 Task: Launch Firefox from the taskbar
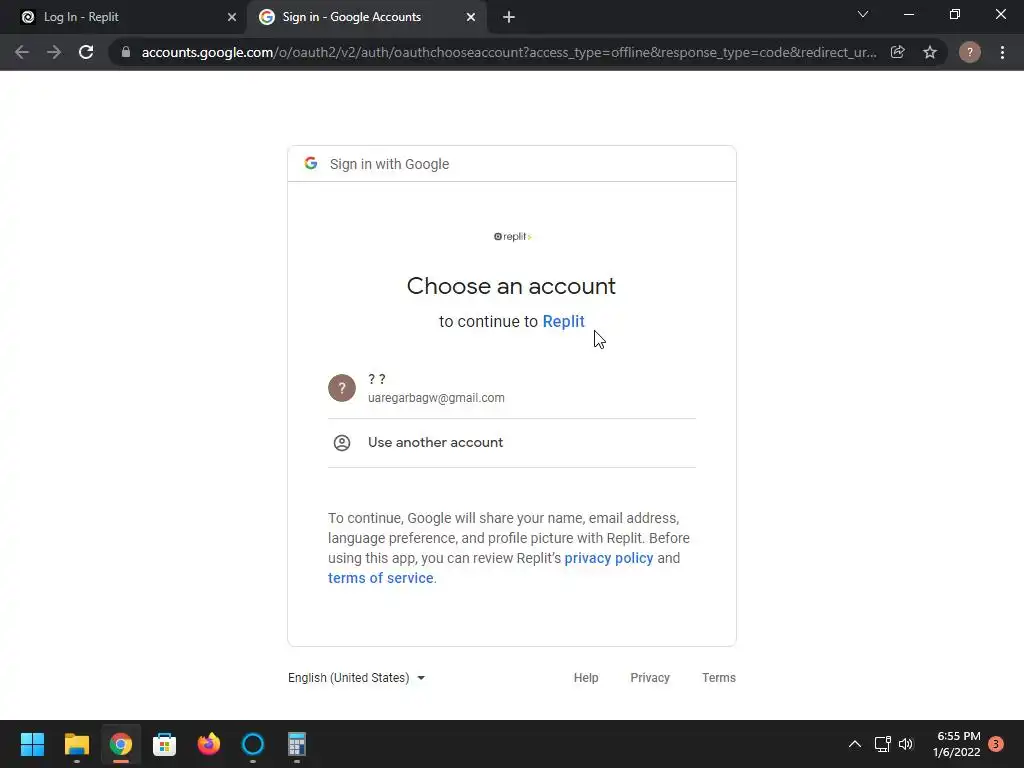coord(209,744)
